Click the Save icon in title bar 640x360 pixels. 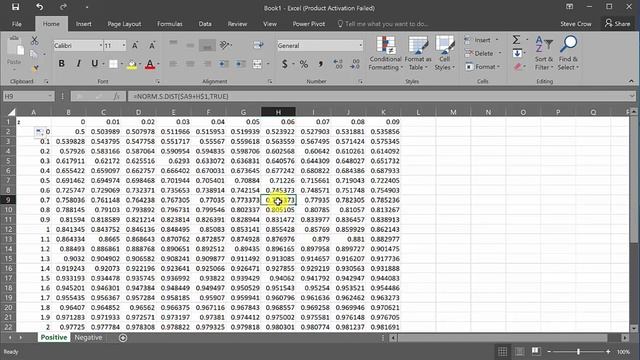15,7
